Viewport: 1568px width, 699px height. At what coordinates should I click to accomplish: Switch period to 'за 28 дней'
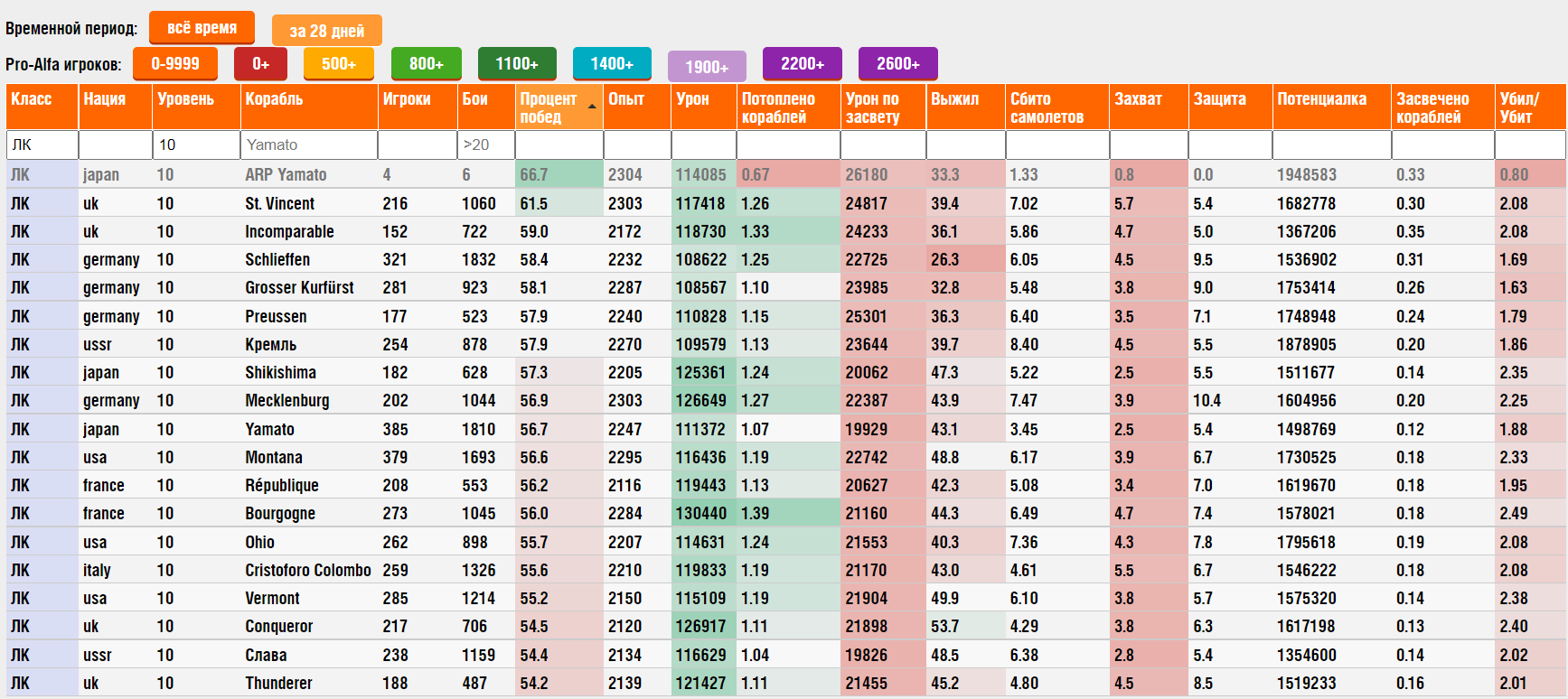coord(326,31)
